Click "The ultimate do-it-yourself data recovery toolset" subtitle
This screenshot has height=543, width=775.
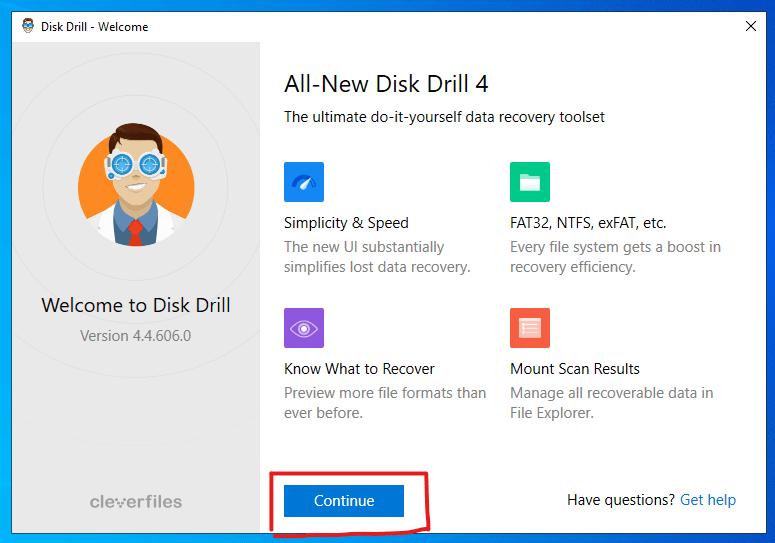point(444,117)
